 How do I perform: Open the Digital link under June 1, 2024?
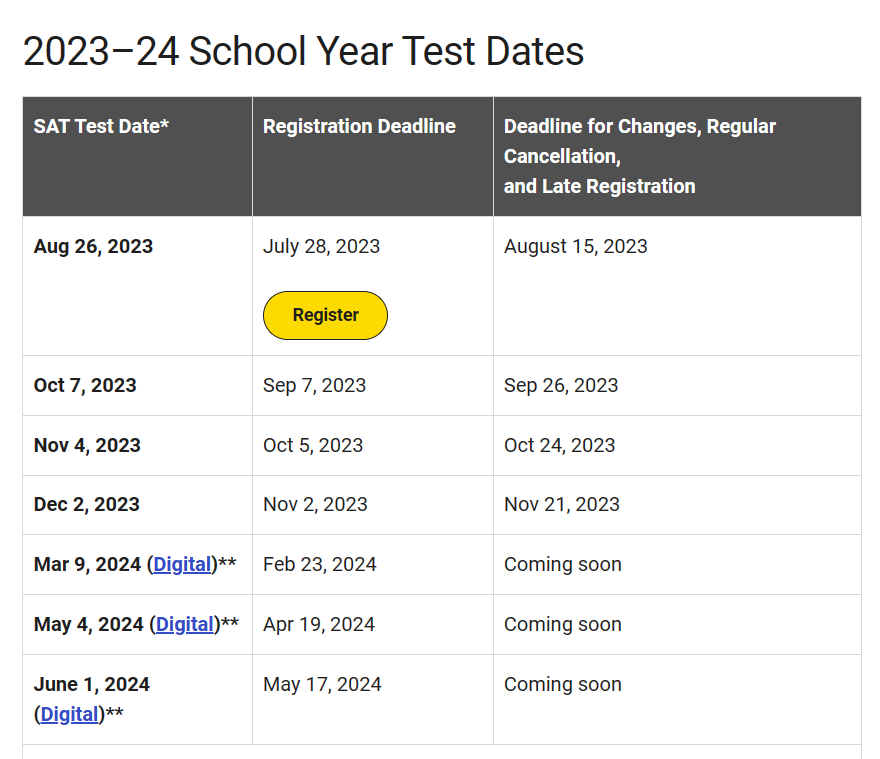tap(70, 714)
